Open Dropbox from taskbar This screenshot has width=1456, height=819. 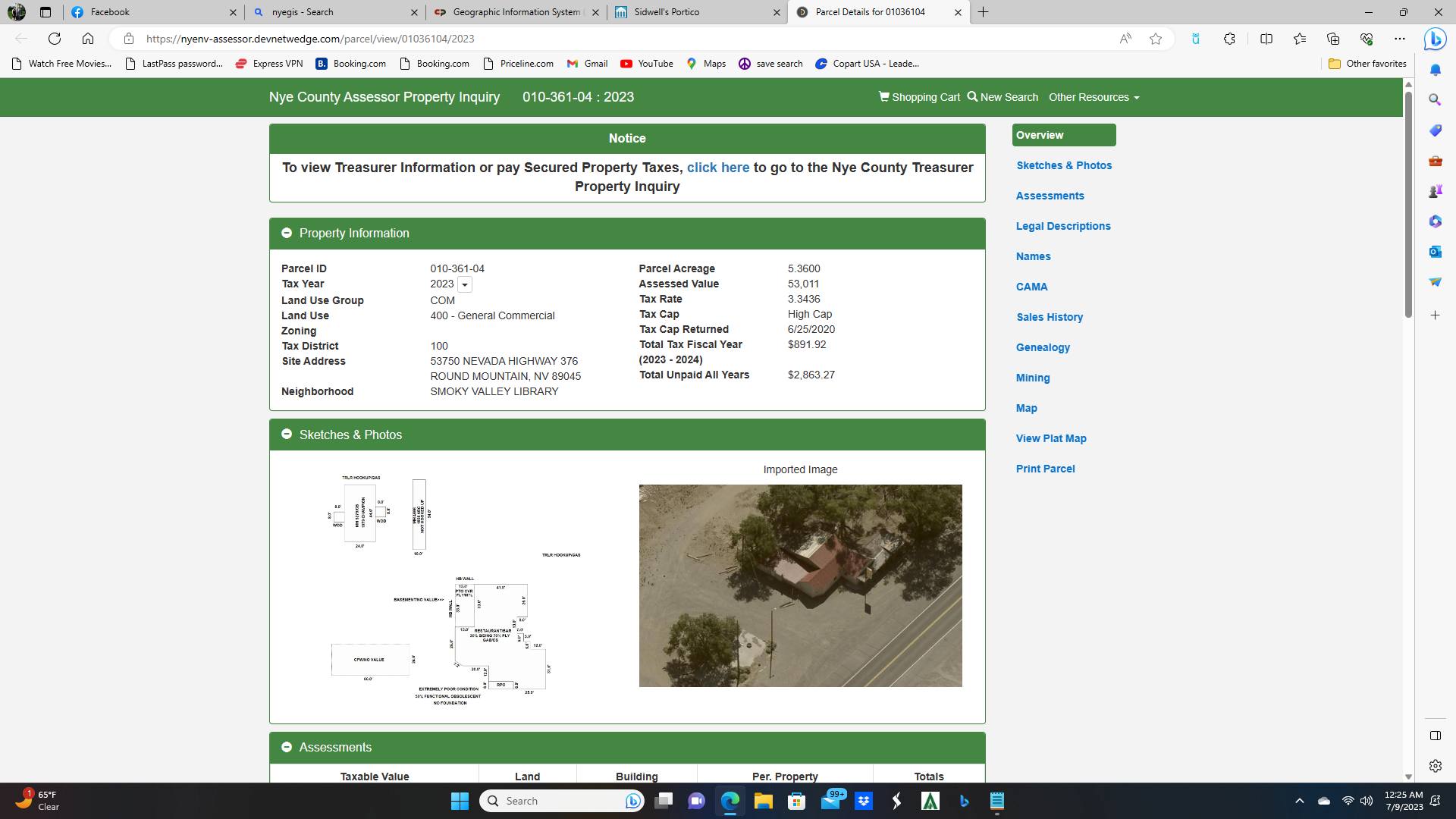(863, 801)
